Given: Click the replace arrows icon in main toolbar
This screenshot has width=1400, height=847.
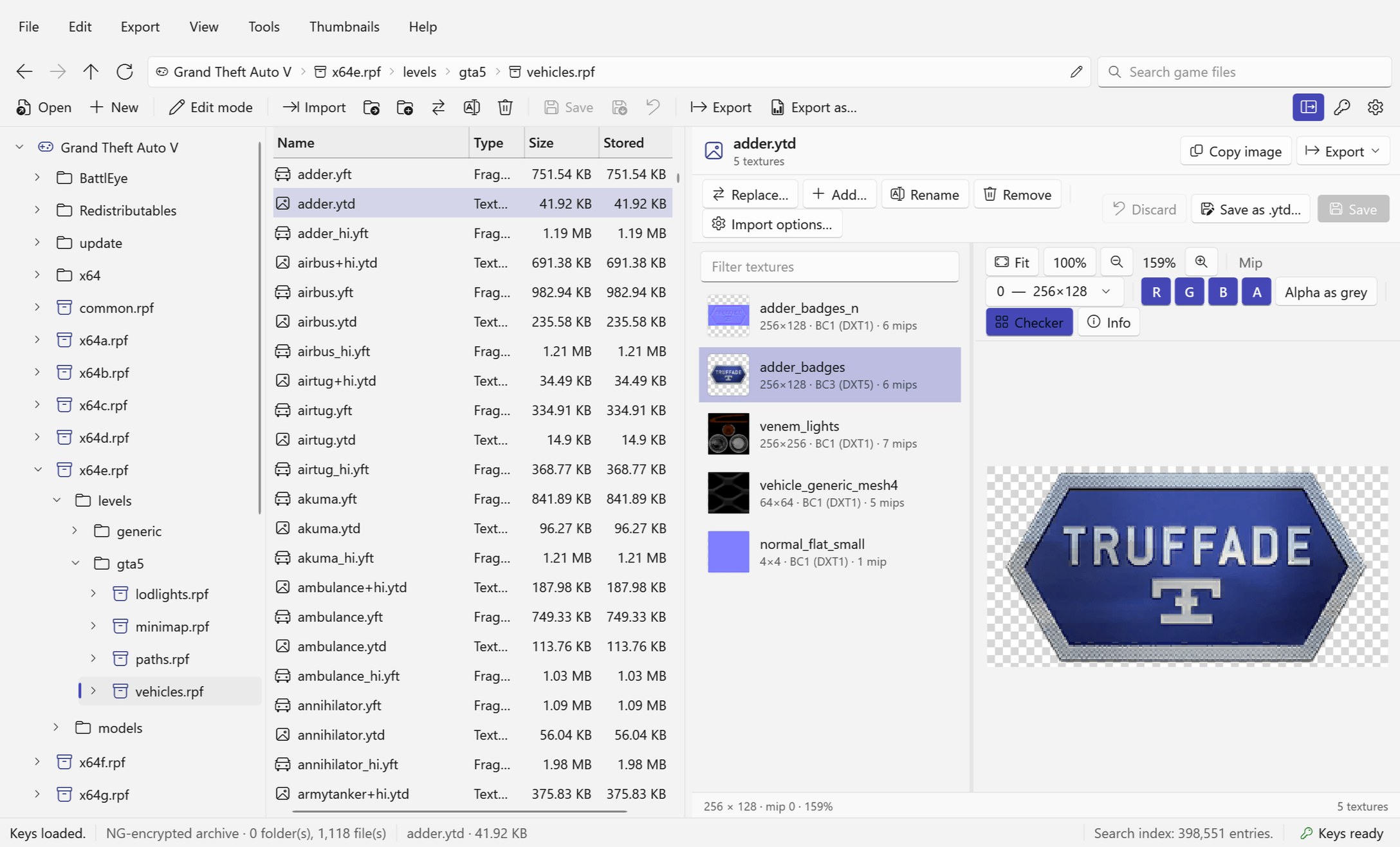Looking at the screenshot, I should [x=438, y=107].
